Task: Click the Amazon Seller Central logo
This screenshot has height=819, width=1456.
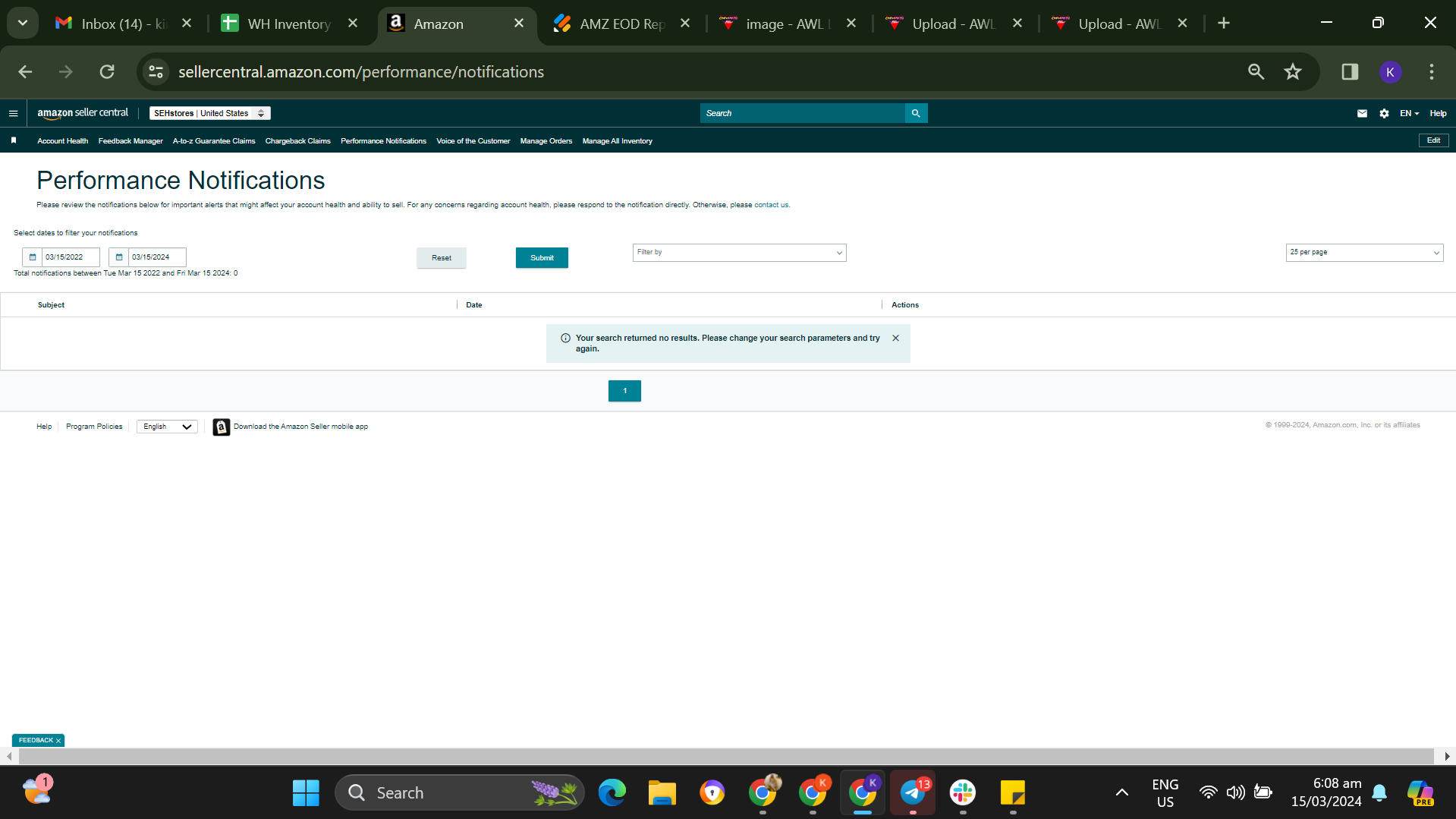Action: (83, 113)
